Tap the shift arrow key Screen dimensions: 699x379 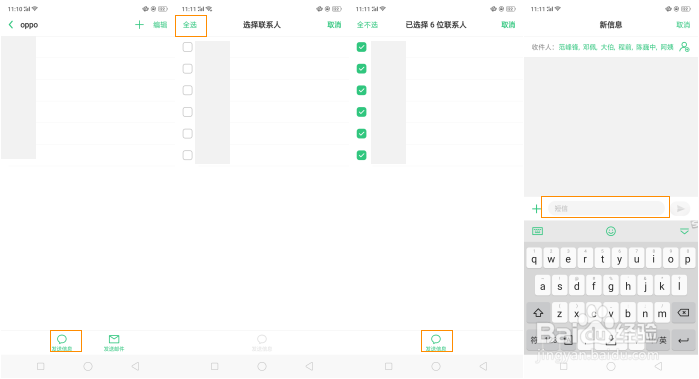pyautogui.click(x=538, y=313)
